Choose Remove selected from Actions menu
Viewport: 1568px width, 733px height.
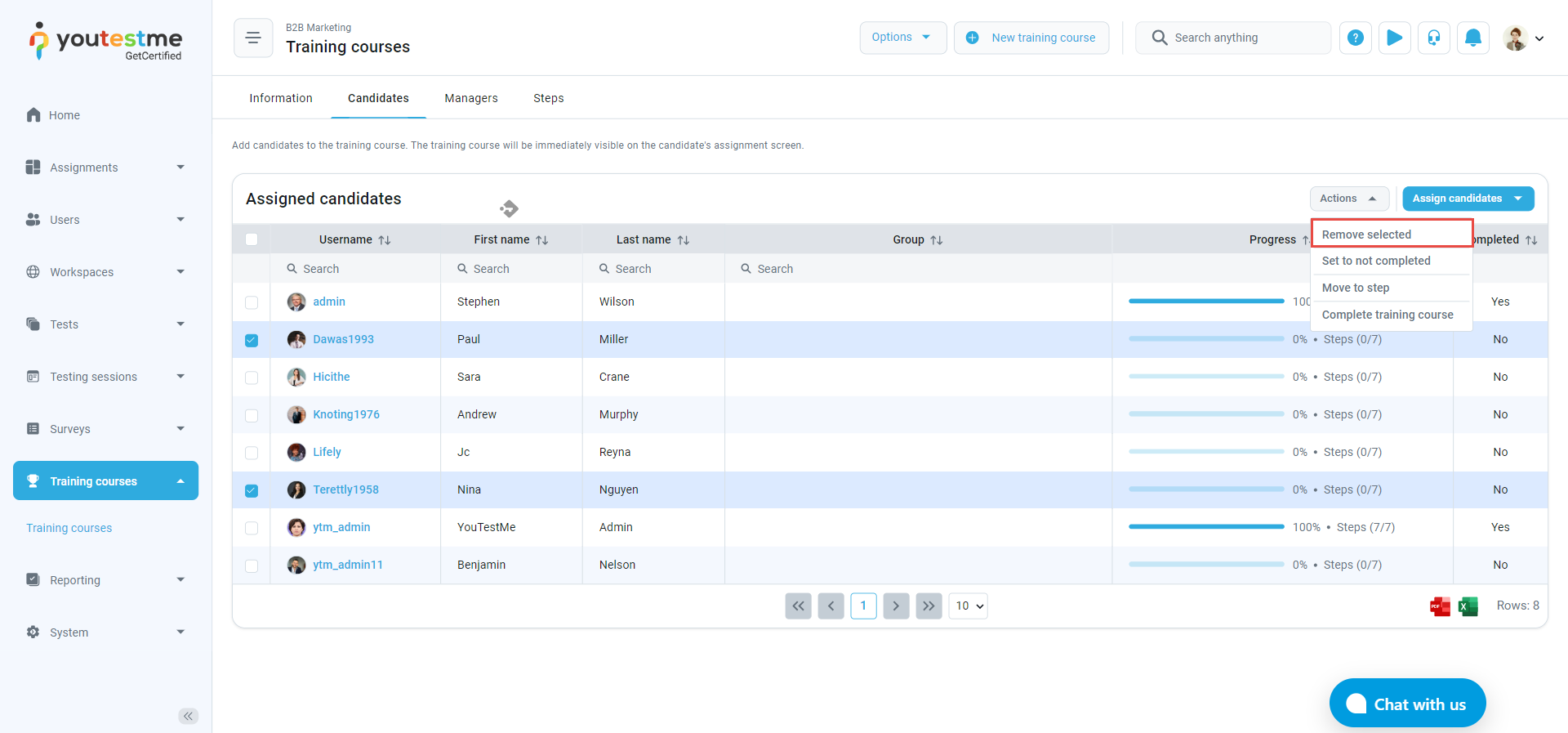(x=1366, y=235)
